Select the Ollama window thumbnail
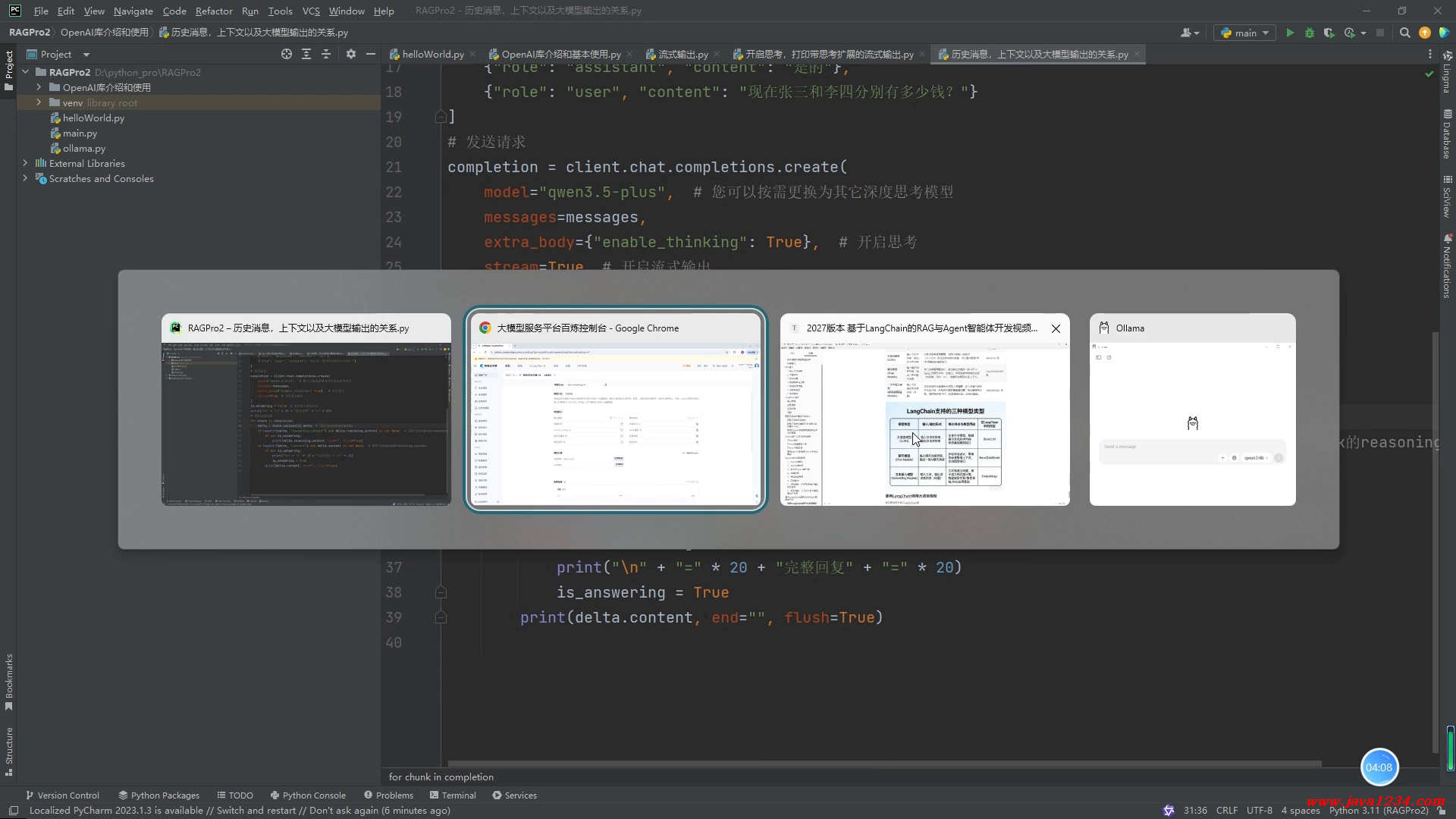Image resolution: width=1456 pixels, height=819 pixels. (1192, 424)
